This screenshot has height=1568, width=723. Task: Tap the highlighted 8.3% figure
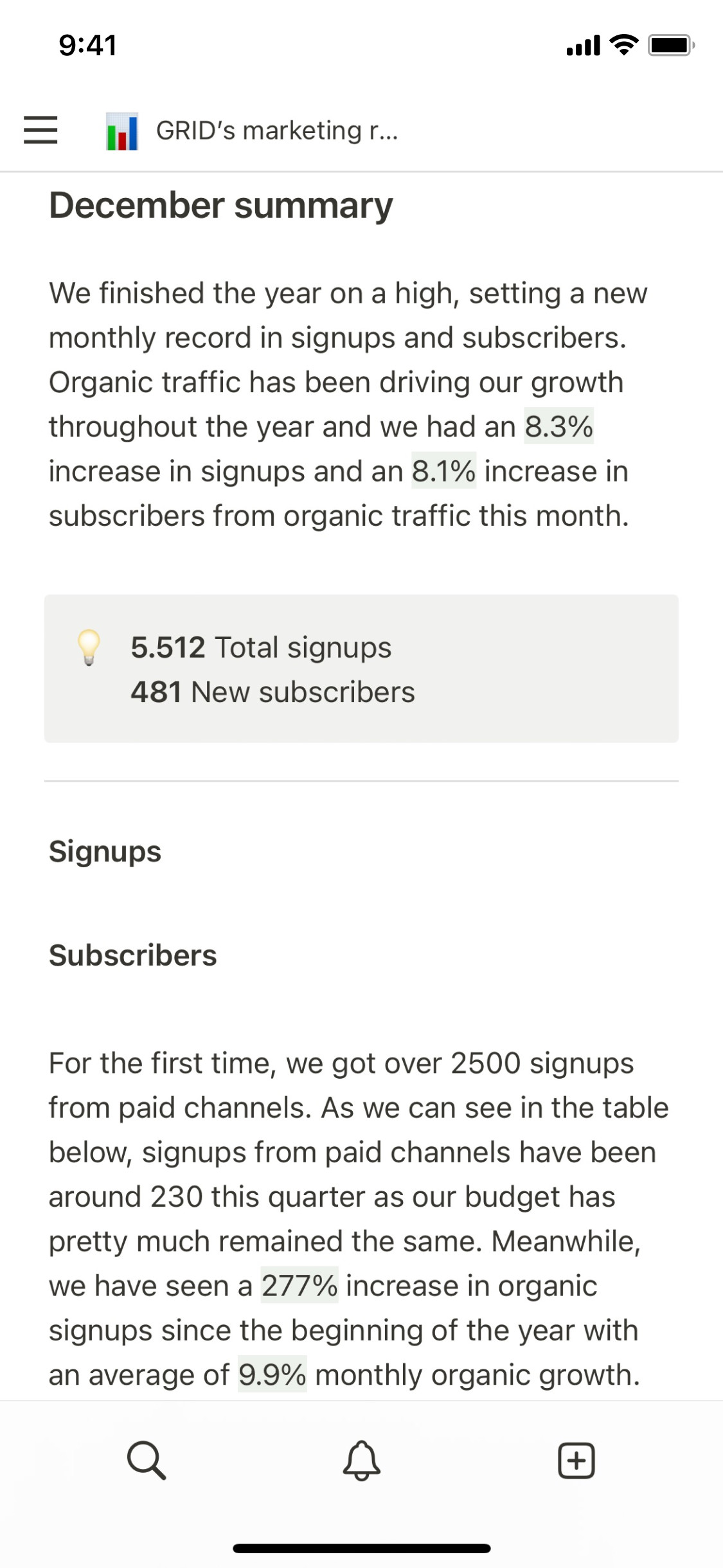tap(558, 427)
